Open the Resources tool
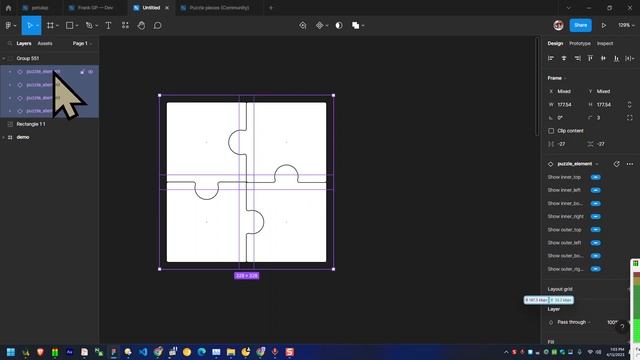640x360 pixels. [x=125, y=25]
